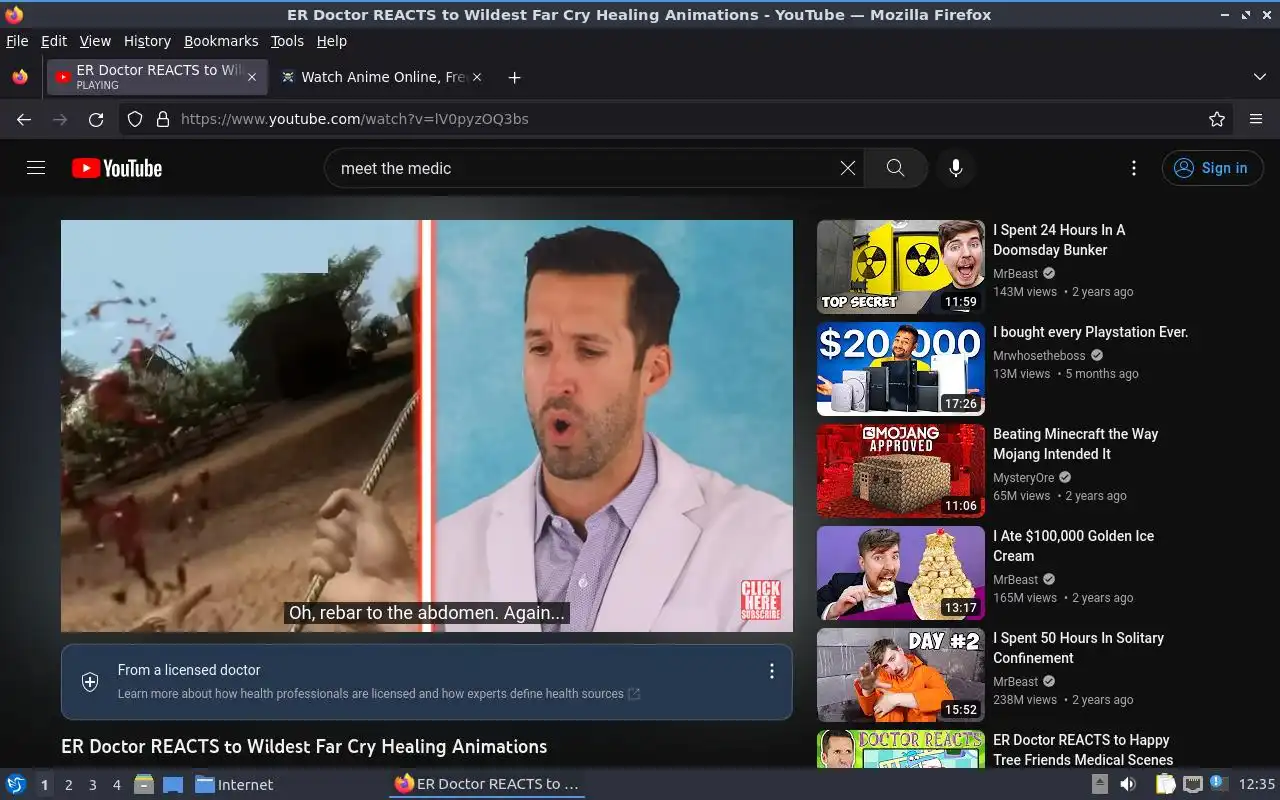List all tabs dropdown arrow
Viewport: 1280px width, 800px height.
1260,77
